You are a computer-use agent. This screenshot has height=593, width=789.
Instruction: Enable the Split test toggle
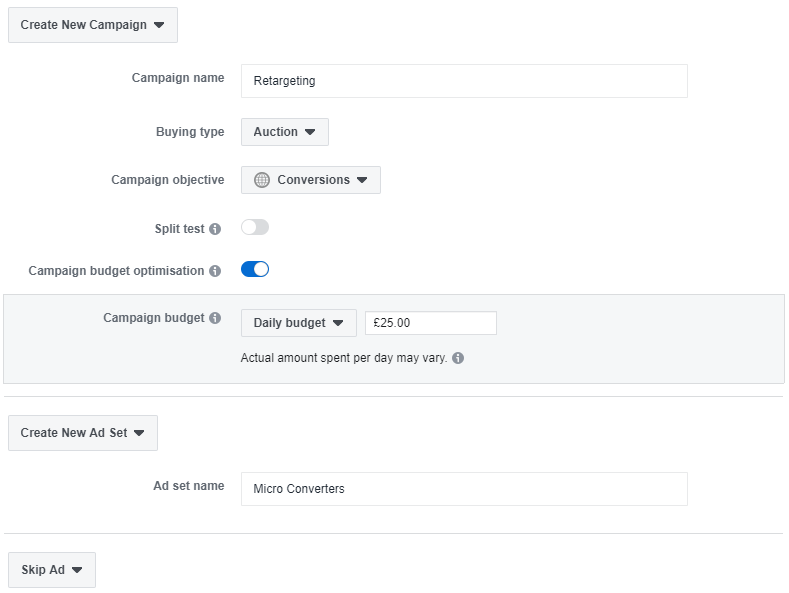pos(255,228)
